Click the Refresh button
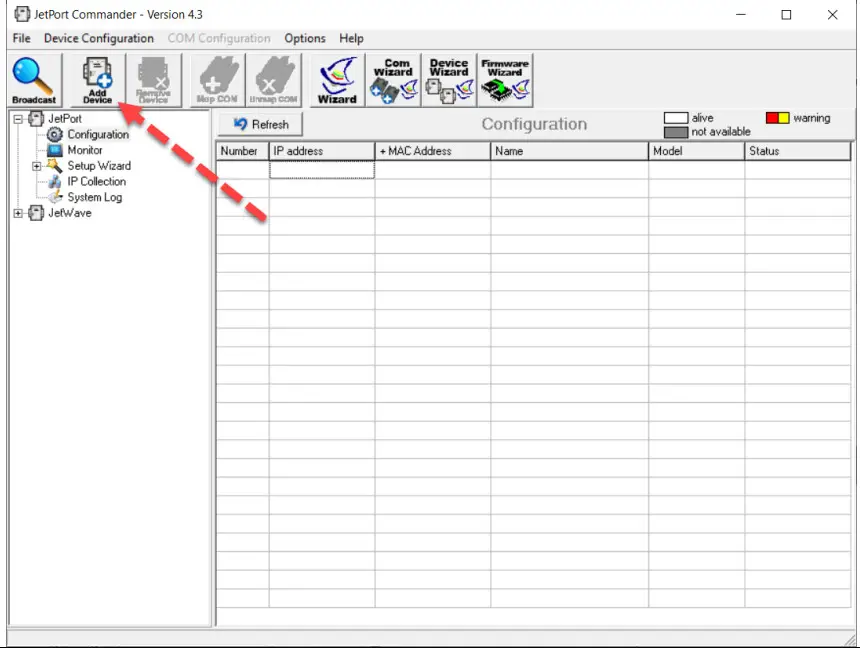Viewport: 860px width, 648px height. coord(261,125)
